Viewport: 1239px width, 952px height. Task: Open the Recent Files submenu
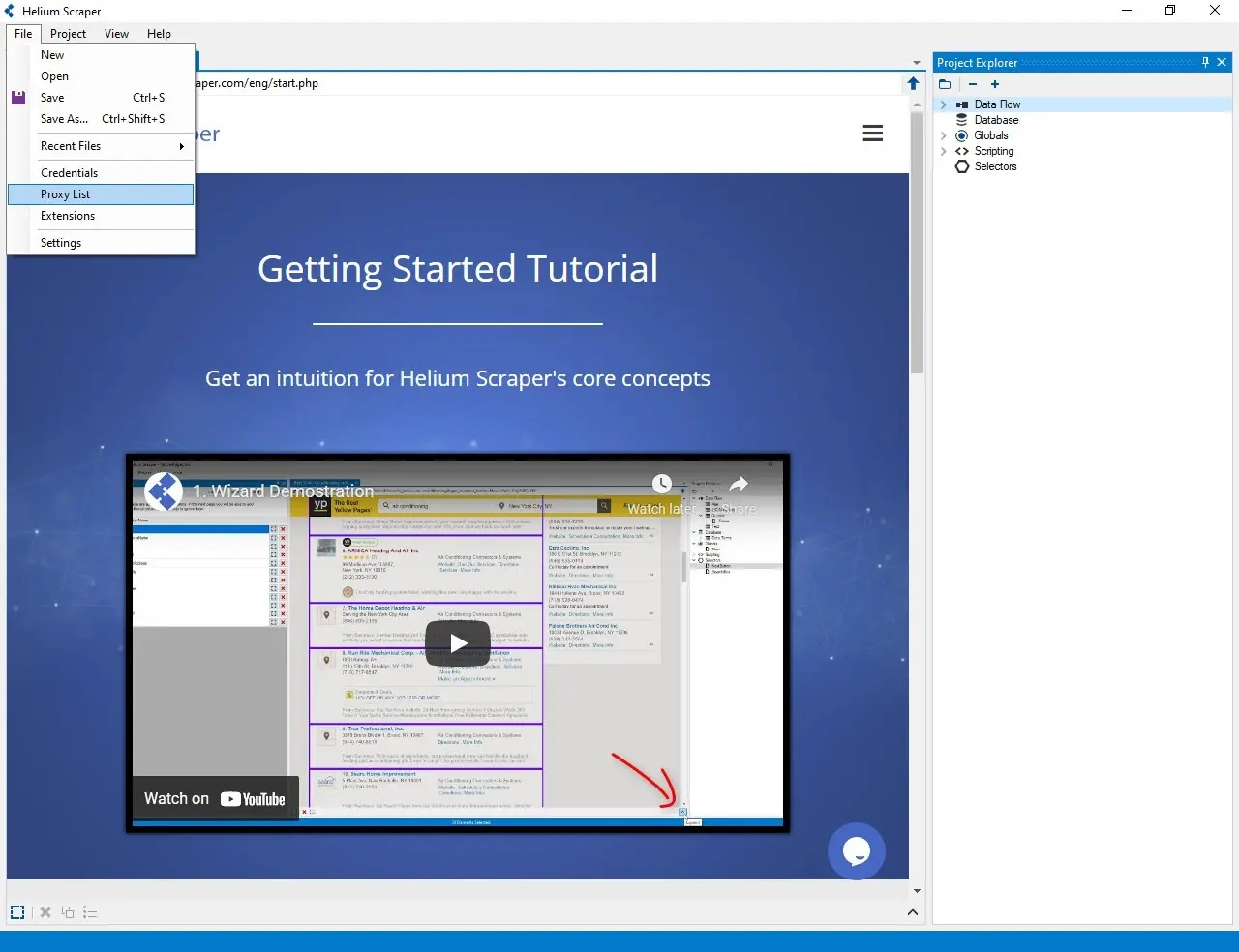click(111, 146)
